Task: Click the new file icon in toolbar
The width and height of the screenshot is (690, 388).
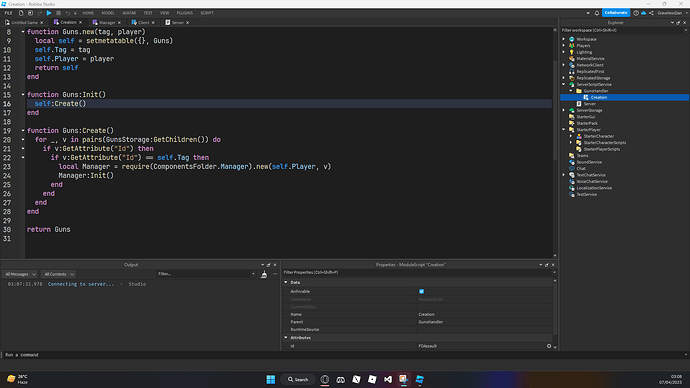Action: pyautogui.click(x=21, y=13)
